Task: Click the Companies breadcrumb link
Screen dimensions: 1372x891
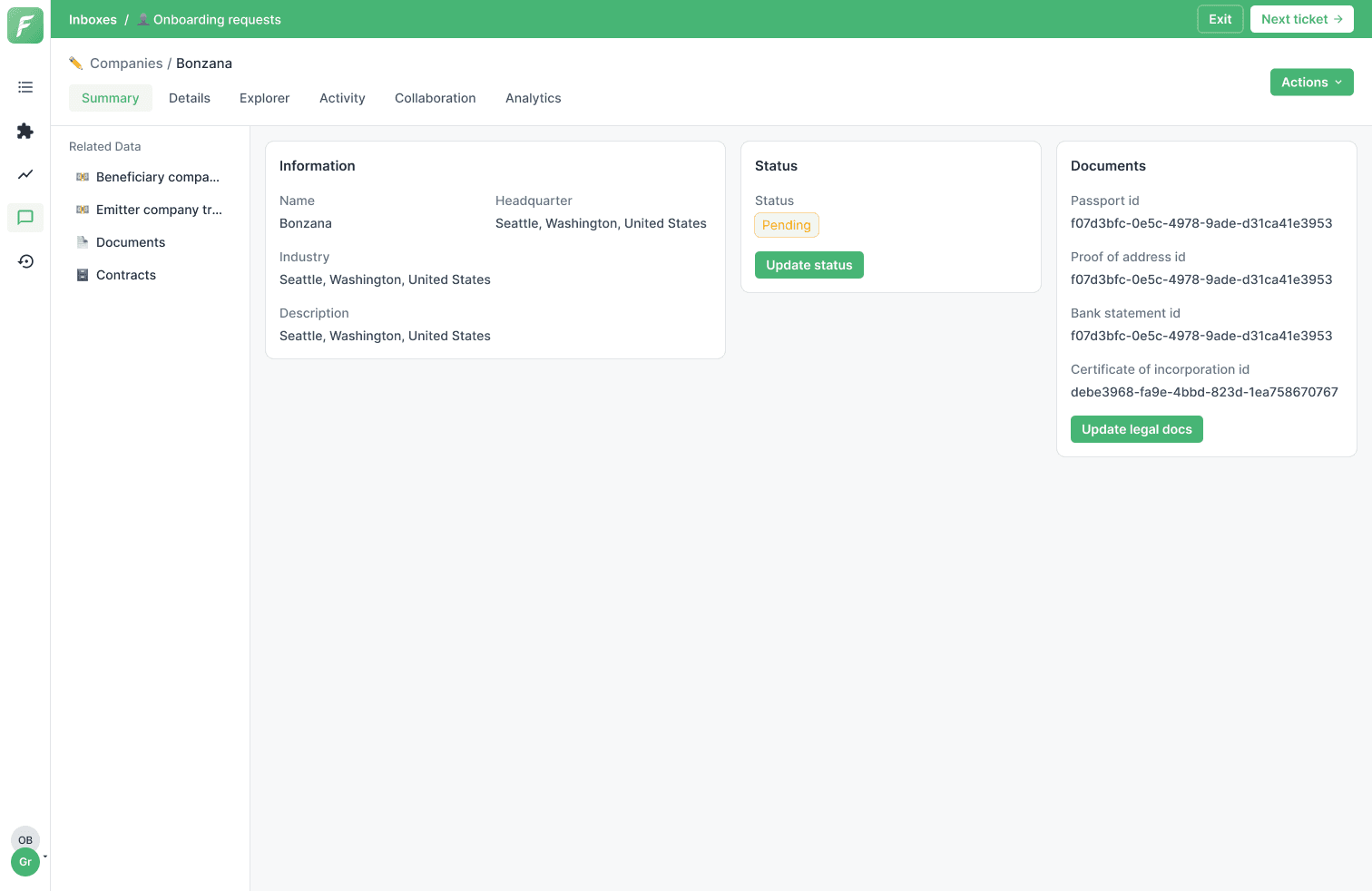Action: (x=126, y=64)
